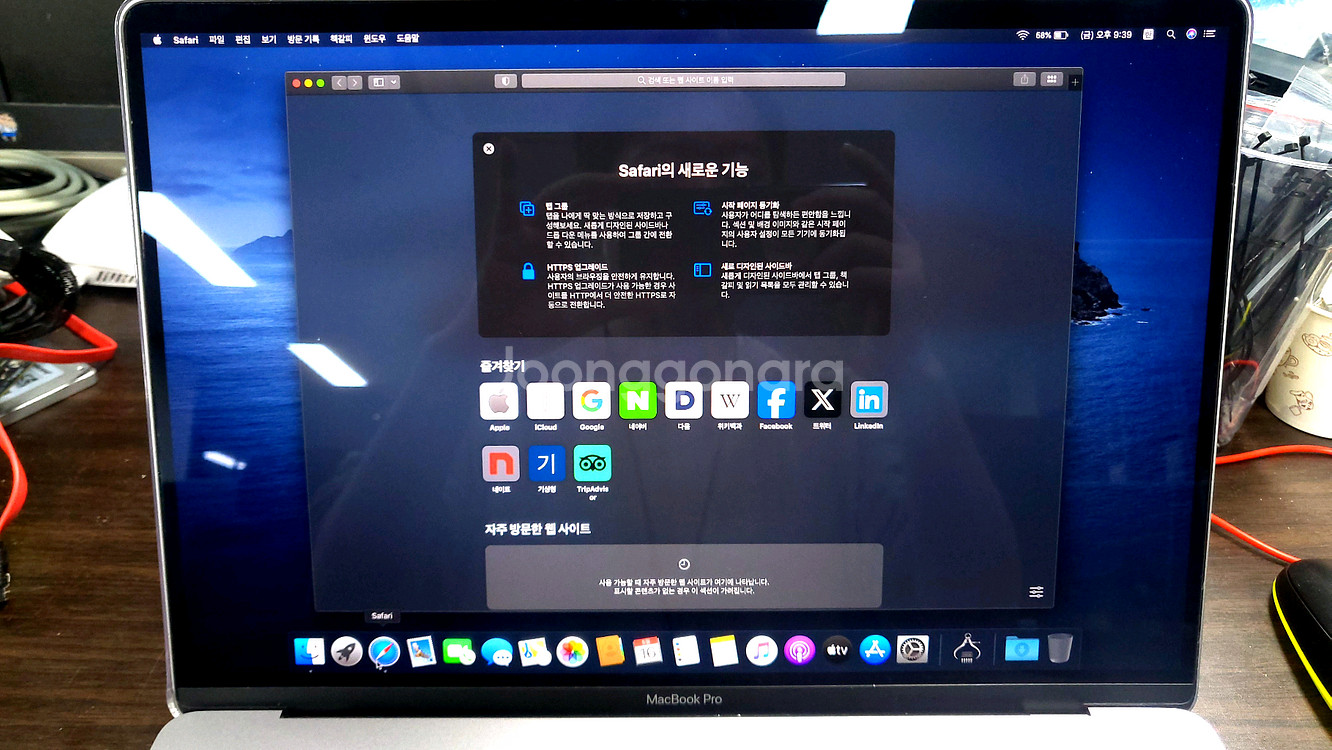This screenshot has width=1332, height=750.
Task: Open Podcasts from the dock
Action: 799,651
